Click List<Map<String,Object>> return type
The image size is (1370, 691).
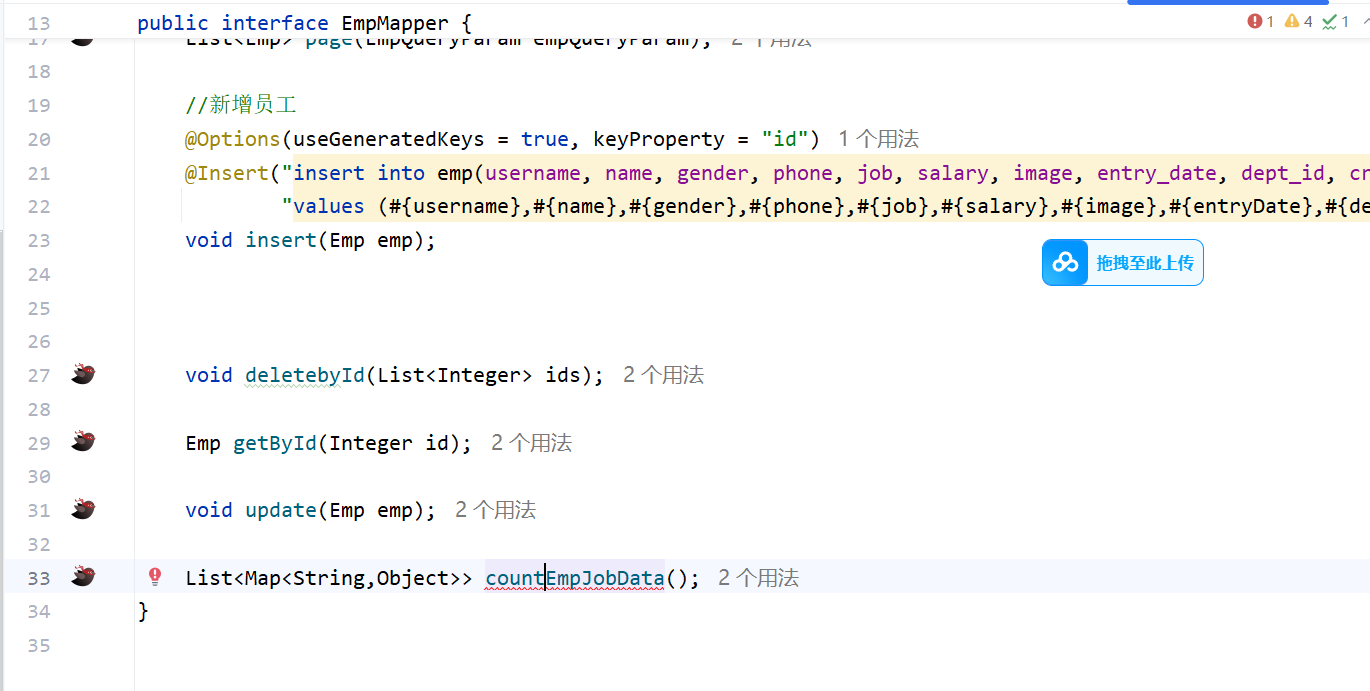[329, 578]
